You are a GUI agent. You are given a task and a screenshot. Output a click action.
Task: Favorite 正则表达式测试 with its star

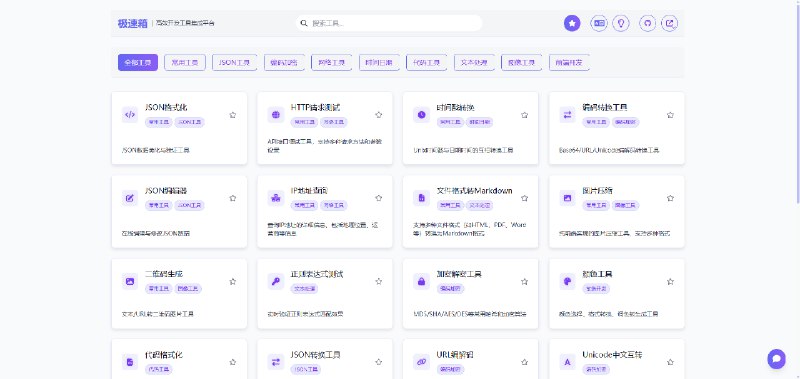tap(379, 281)
